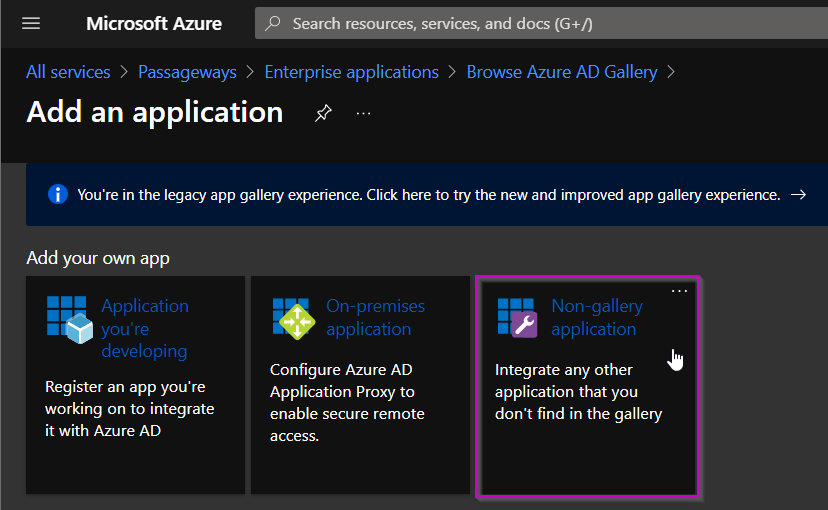Click the info icon in the legacy banner
The image size is (828, 510).
[58, 194]
